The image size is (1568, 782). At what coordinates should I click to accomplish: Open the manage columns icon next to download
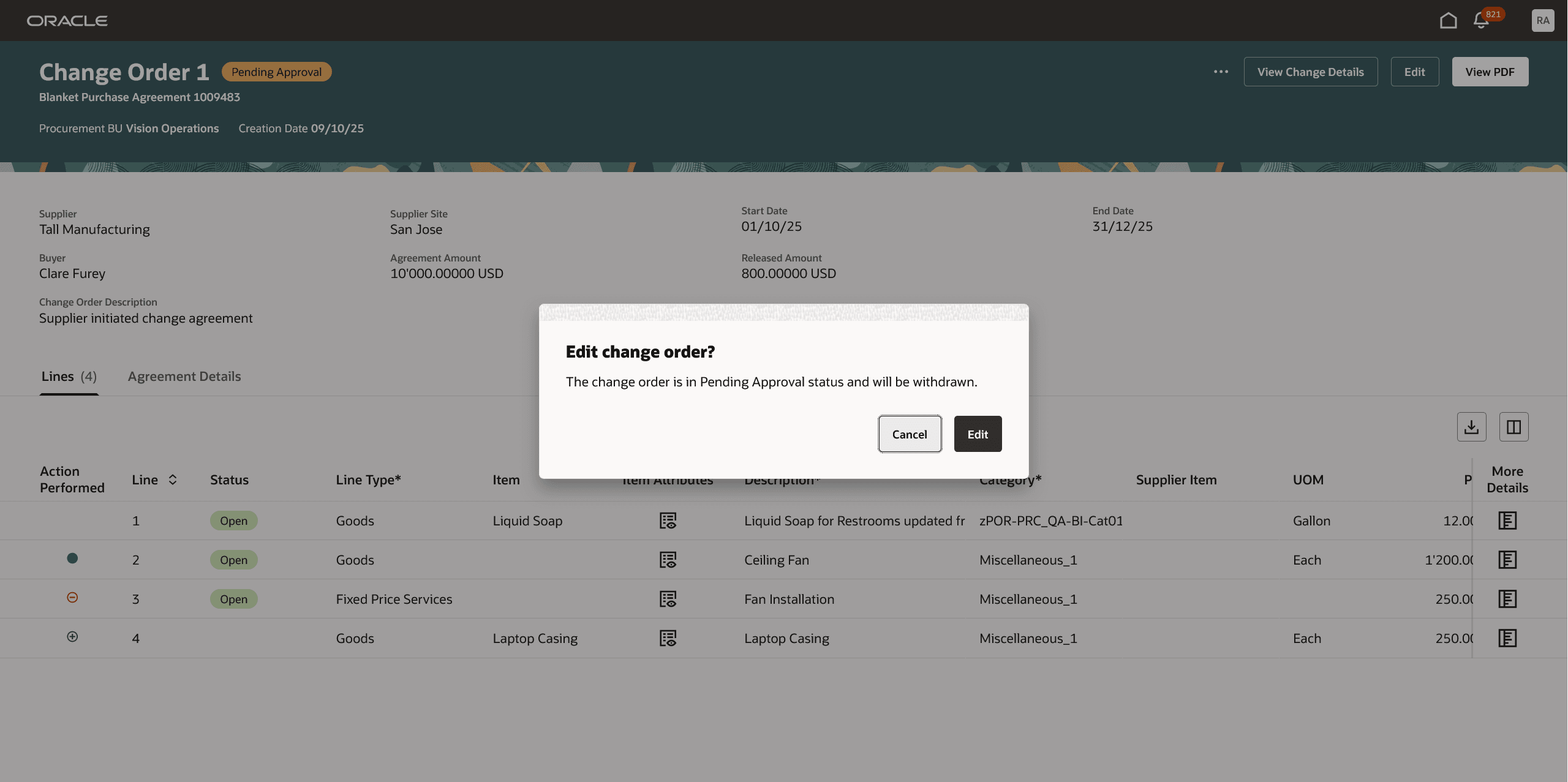tap(1513, 426)
